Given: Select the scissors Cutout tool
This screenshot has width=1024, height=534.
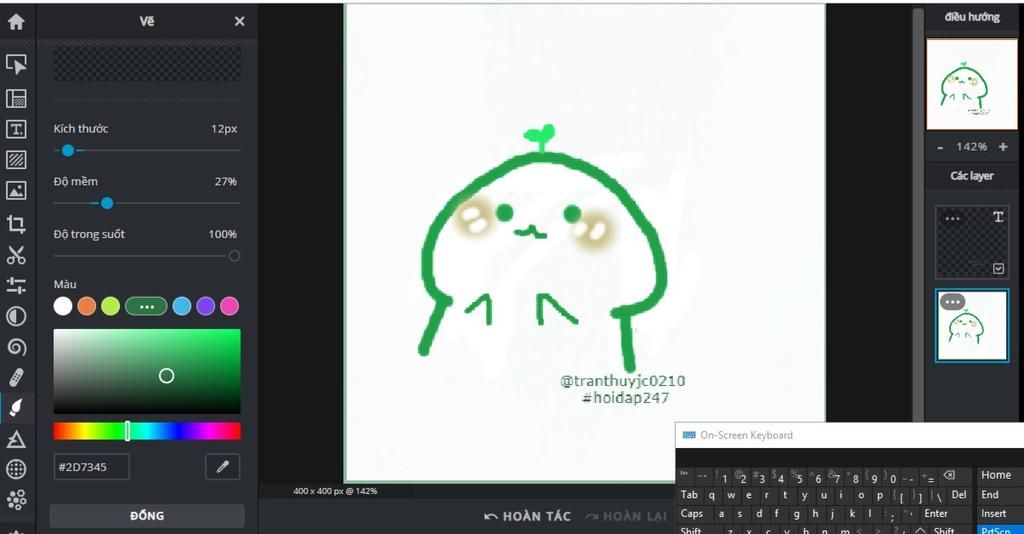Looking at the screenshot, I should 16,255.
